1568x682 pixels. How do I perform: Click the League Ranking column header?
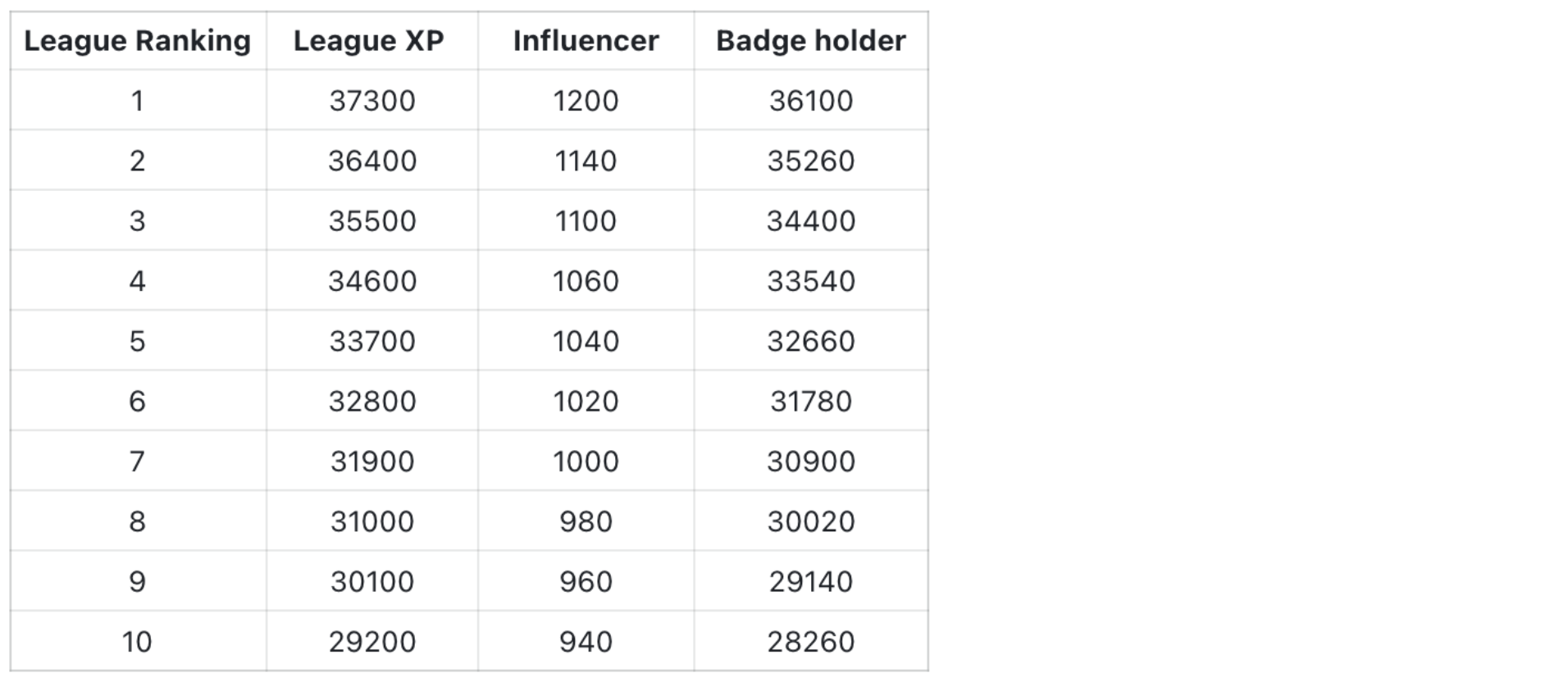click(x=138, y=40)
